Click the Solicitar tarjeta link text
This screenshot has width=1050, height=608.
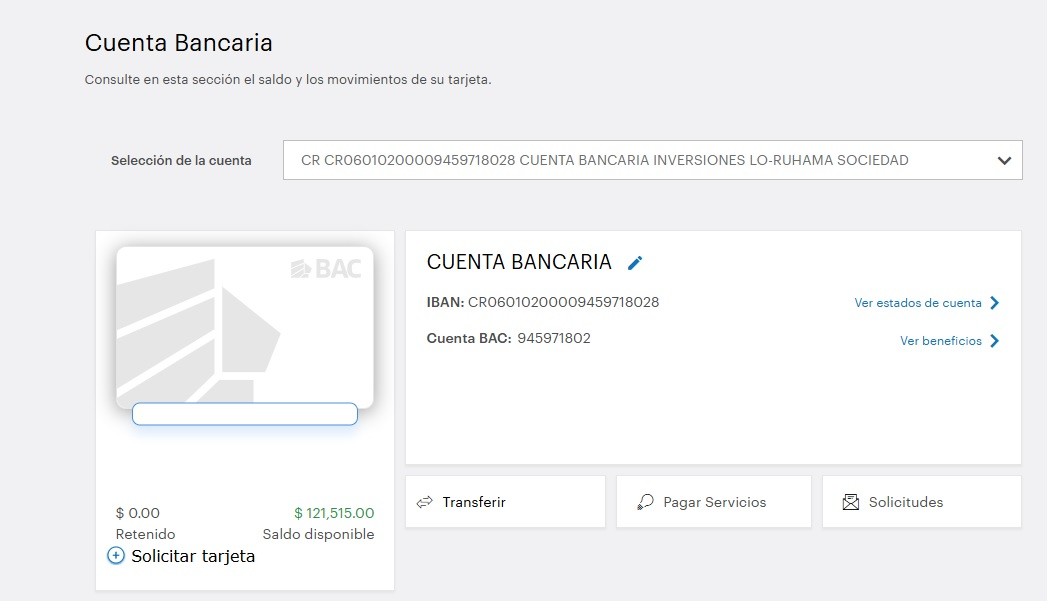(x=193, y=556)
